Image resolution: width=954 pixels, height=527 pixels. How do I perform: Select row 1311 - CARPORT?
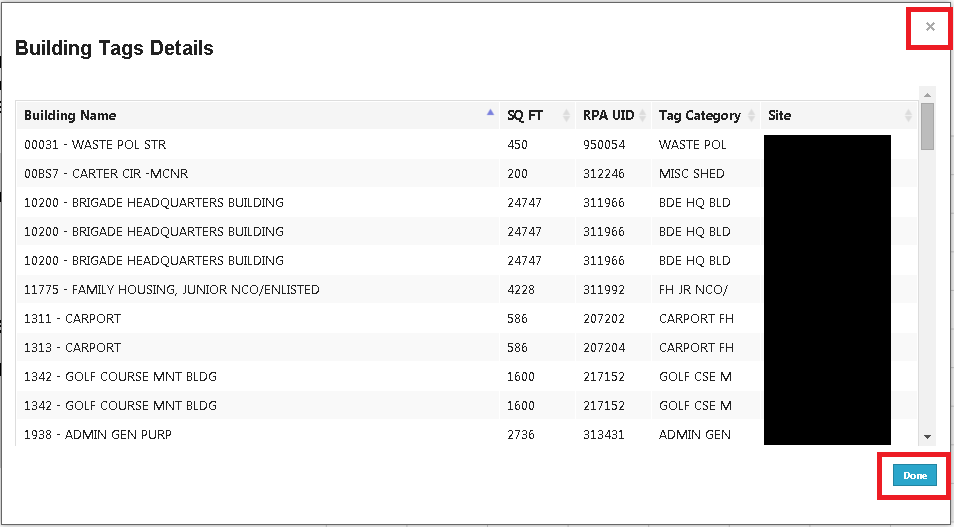467,318
